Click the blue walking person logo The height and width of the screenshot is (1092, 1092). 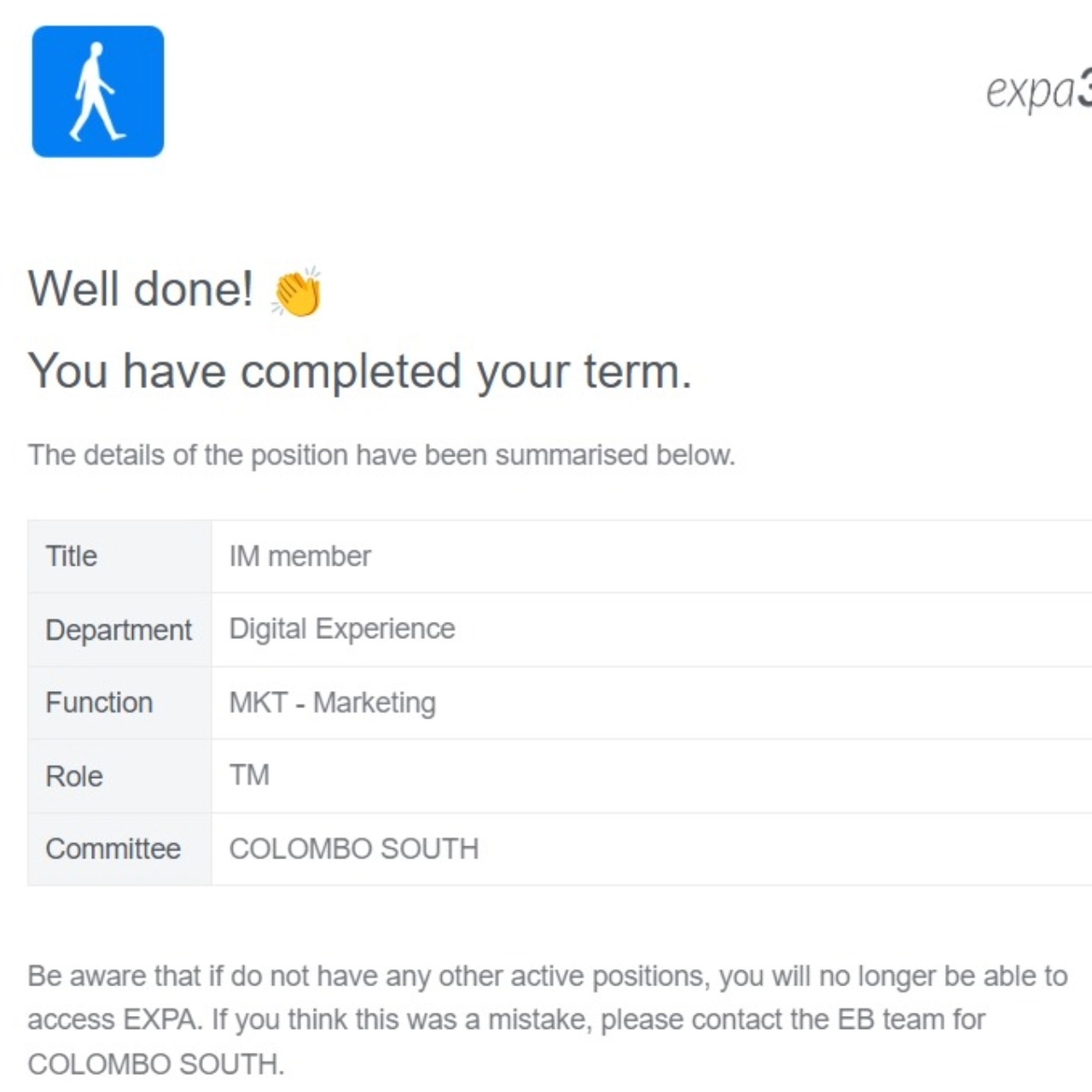click(x=98, y=91)
